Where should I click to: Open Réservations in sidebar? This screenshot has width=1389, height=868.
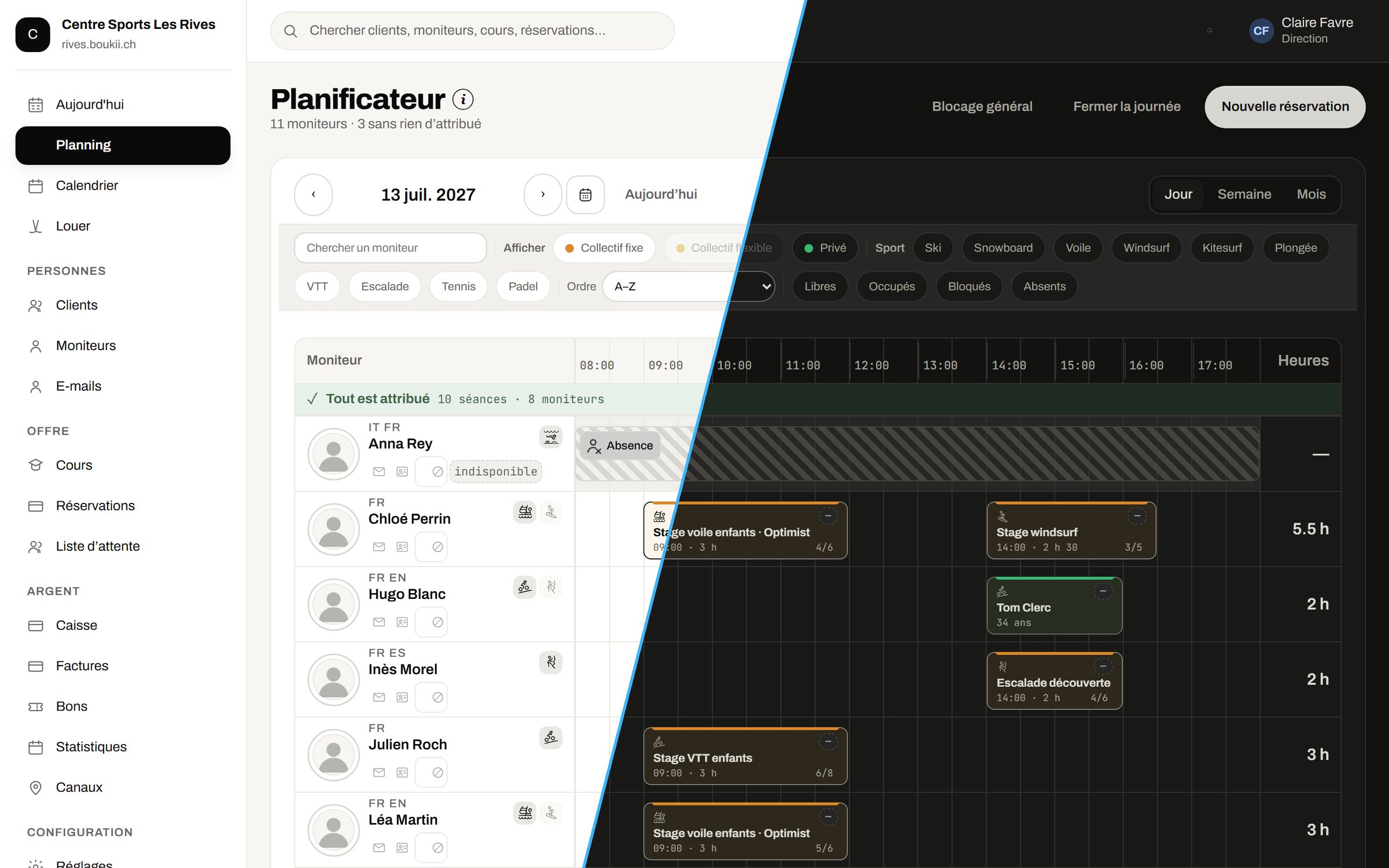click(123, 506)
